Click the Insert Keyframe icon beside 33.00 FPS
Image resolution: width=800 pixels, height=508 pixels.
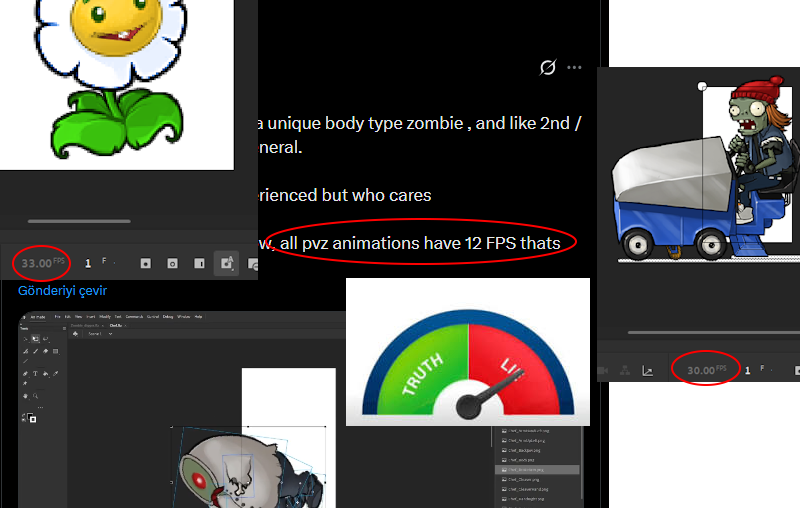coord(145,263)
